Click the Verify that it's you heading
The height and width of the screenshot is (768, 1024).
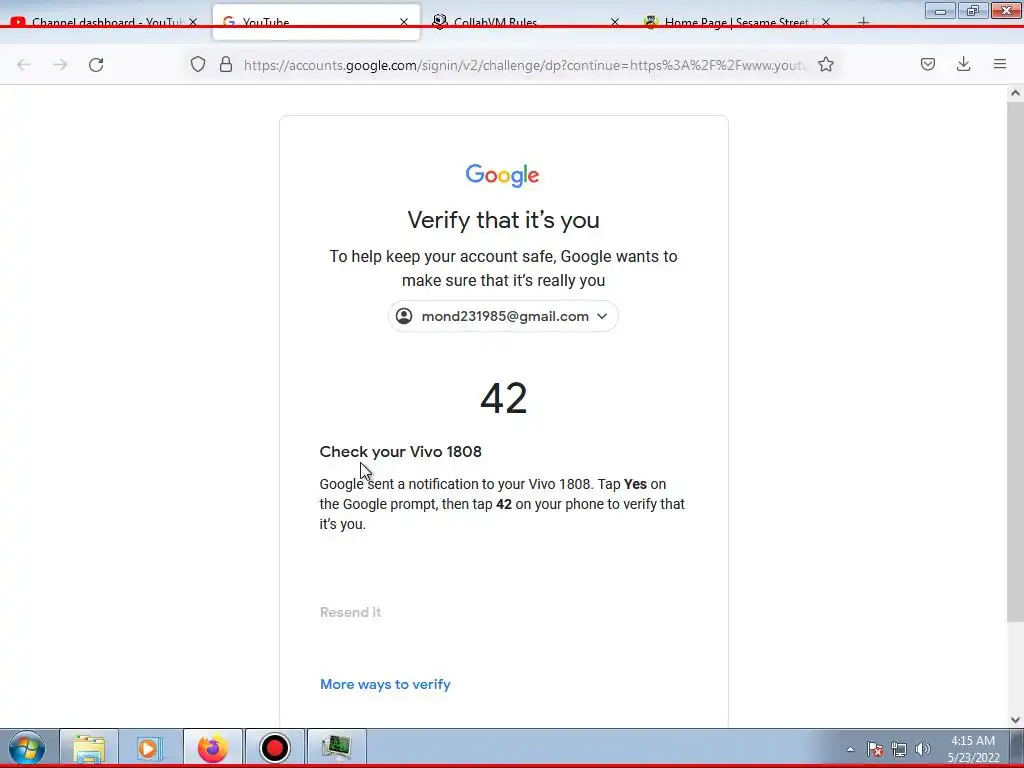pyautogui.click(x=504, y=220)
